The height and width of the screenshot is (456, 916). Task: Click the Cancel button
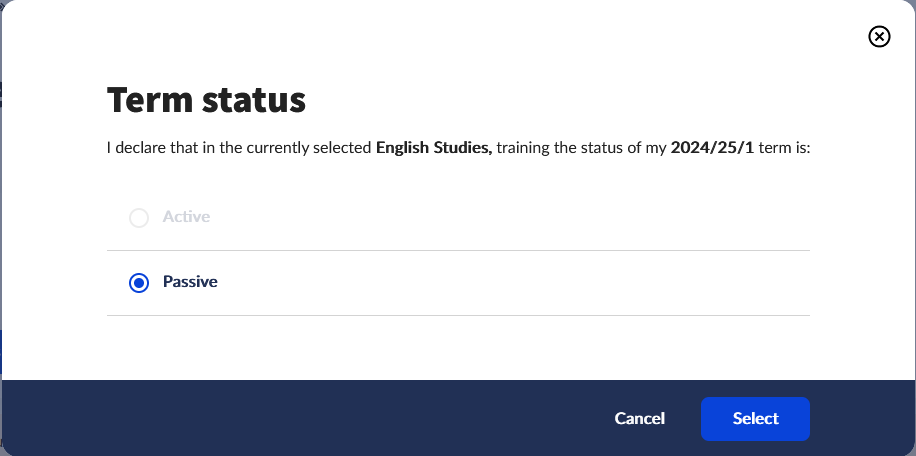pos(640,418)
